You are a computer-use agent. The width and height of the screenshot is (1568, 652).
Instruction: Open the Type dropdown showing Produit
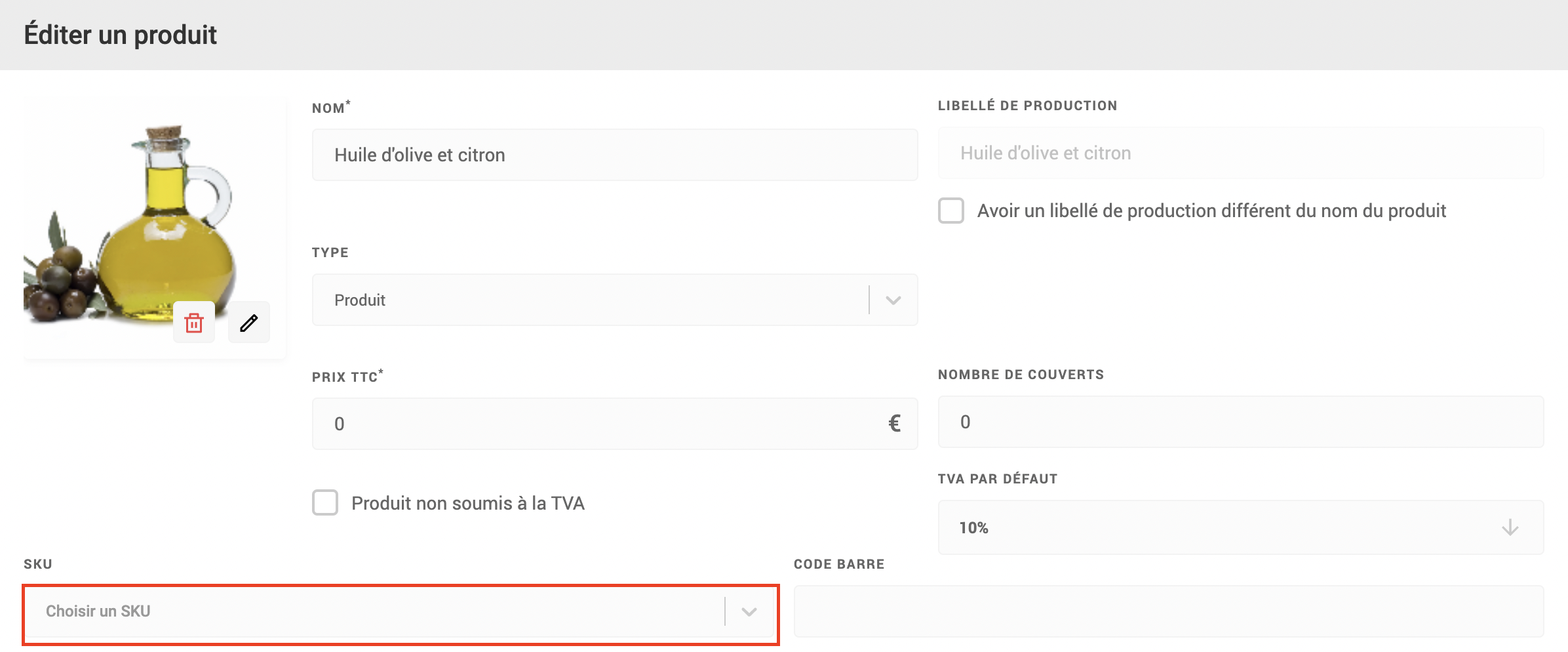590,300
